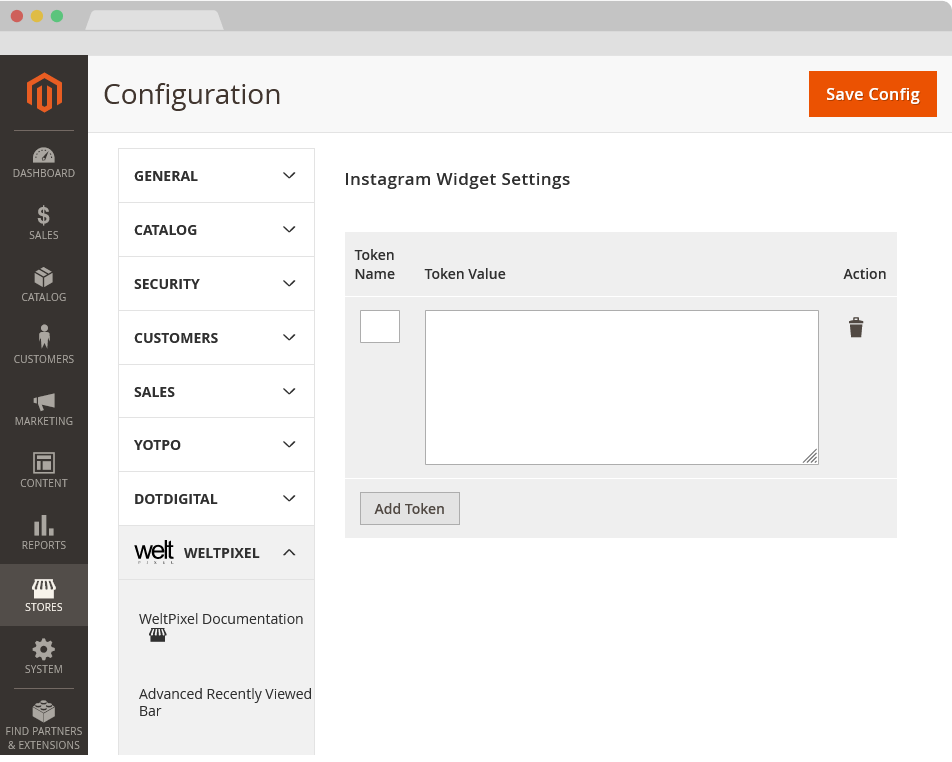
Task: Expand the Yotpo configuration section
Action: coord(216,445)
